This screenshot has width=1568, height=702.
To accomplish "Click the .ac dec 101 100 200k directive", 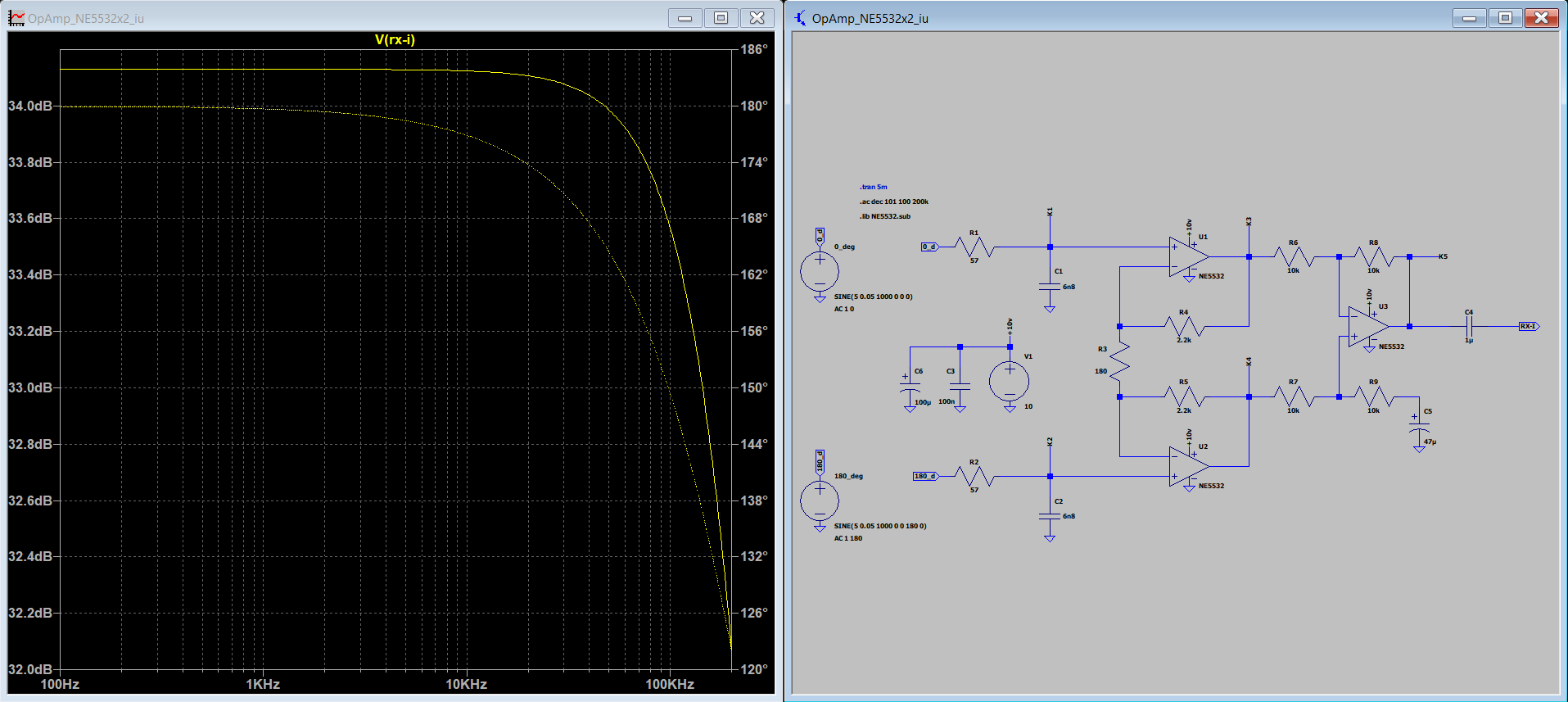I will [x=893, y=202].
